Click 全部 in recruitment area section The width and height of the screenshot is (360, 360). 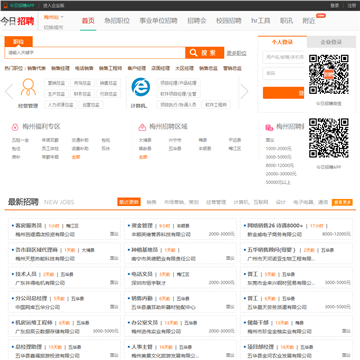(x=143, y=157)
